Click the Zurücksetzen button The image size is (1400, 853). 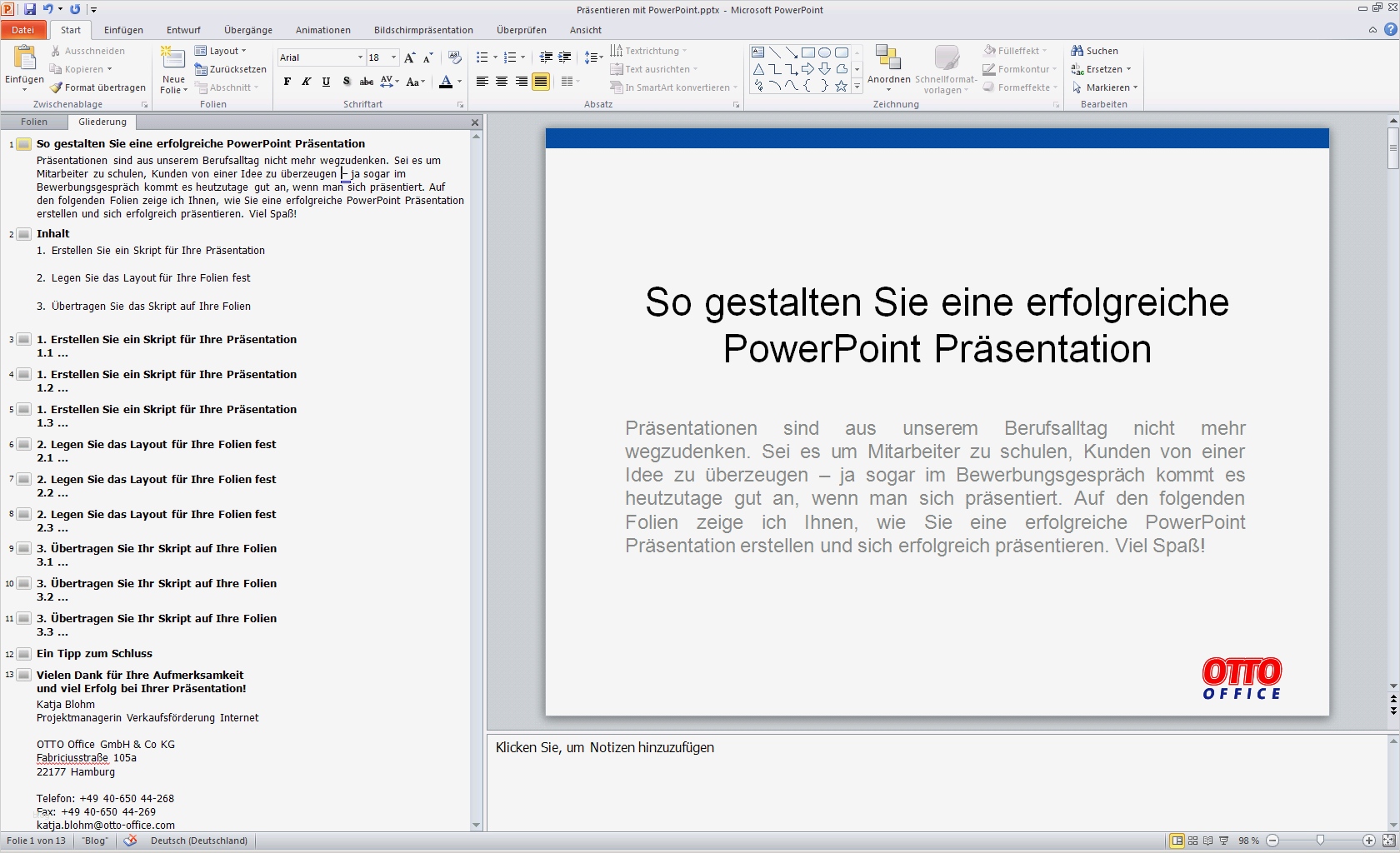pos(231,69)
